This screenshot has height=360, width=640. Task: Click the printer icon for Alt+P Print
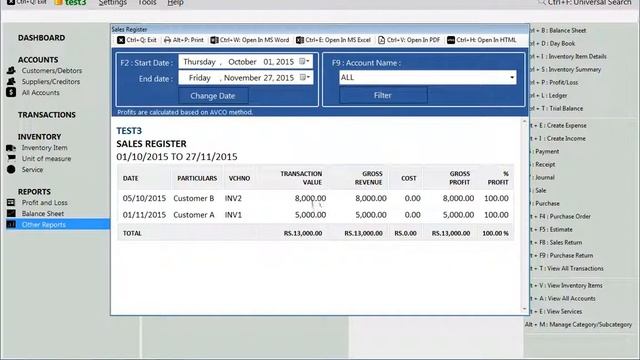[x=167, y=40]
